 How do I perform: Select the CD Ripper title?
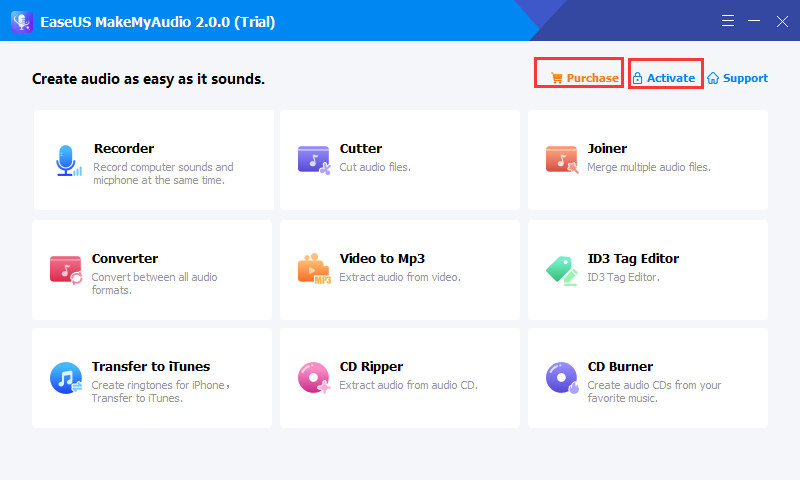click(371, 367)
